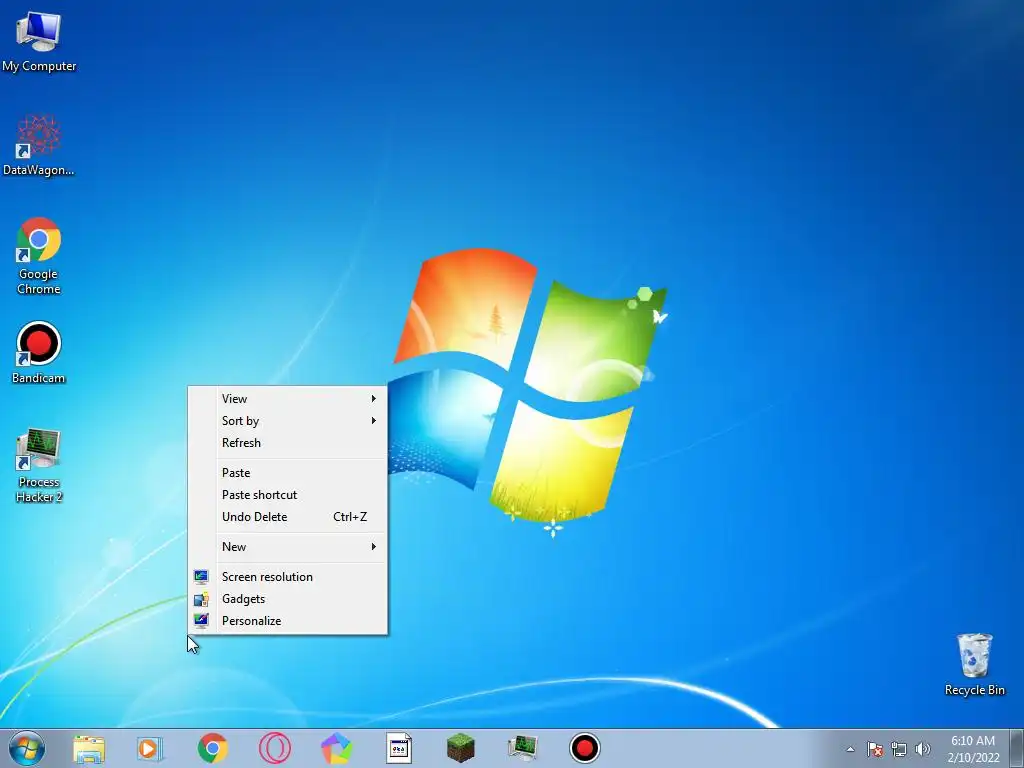Choose Refresh from the context menu
1024x768 pixels.
(287, 443)
